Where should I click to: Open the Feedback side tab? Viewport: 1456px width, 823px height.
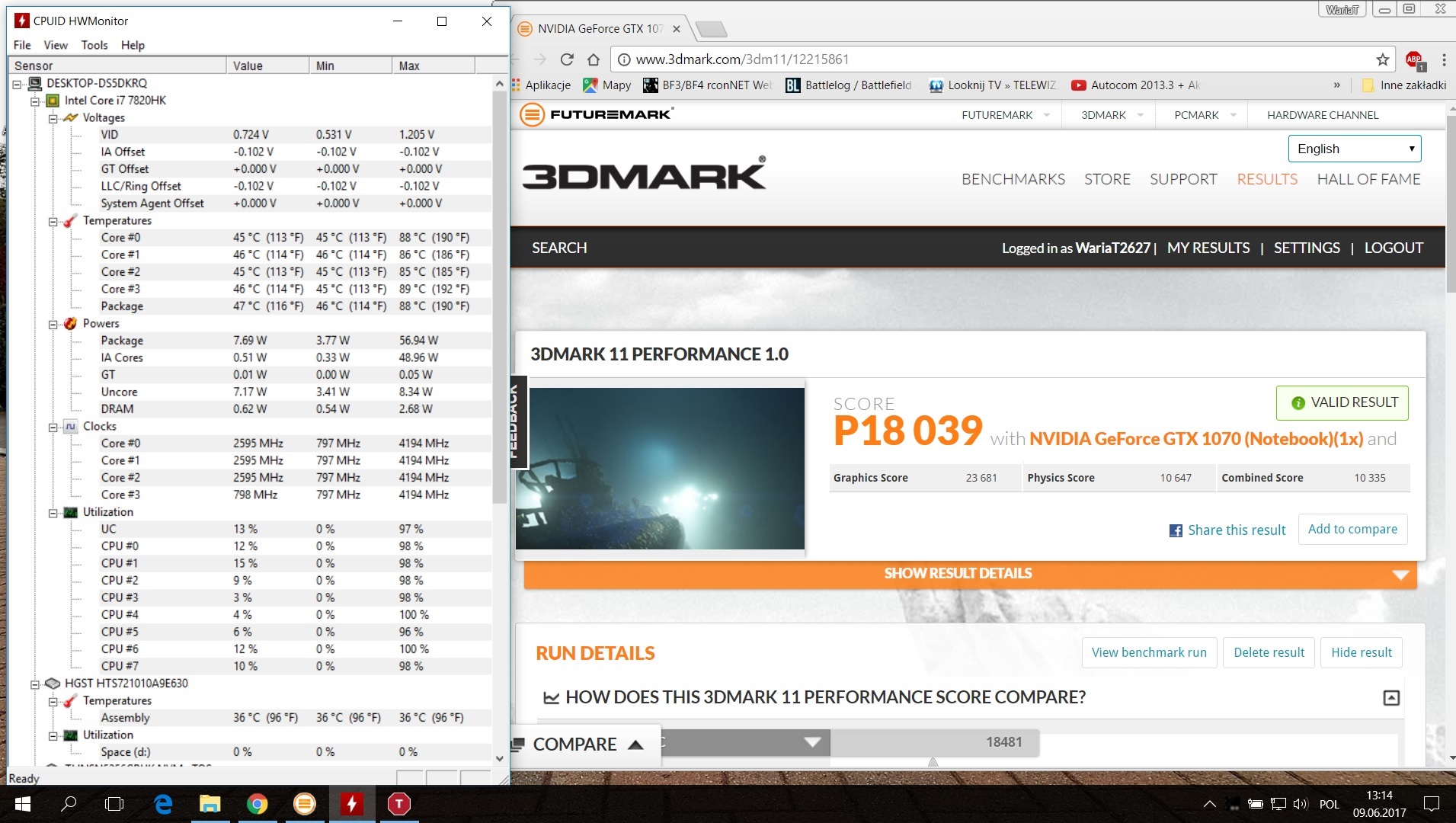coord(517,421)
